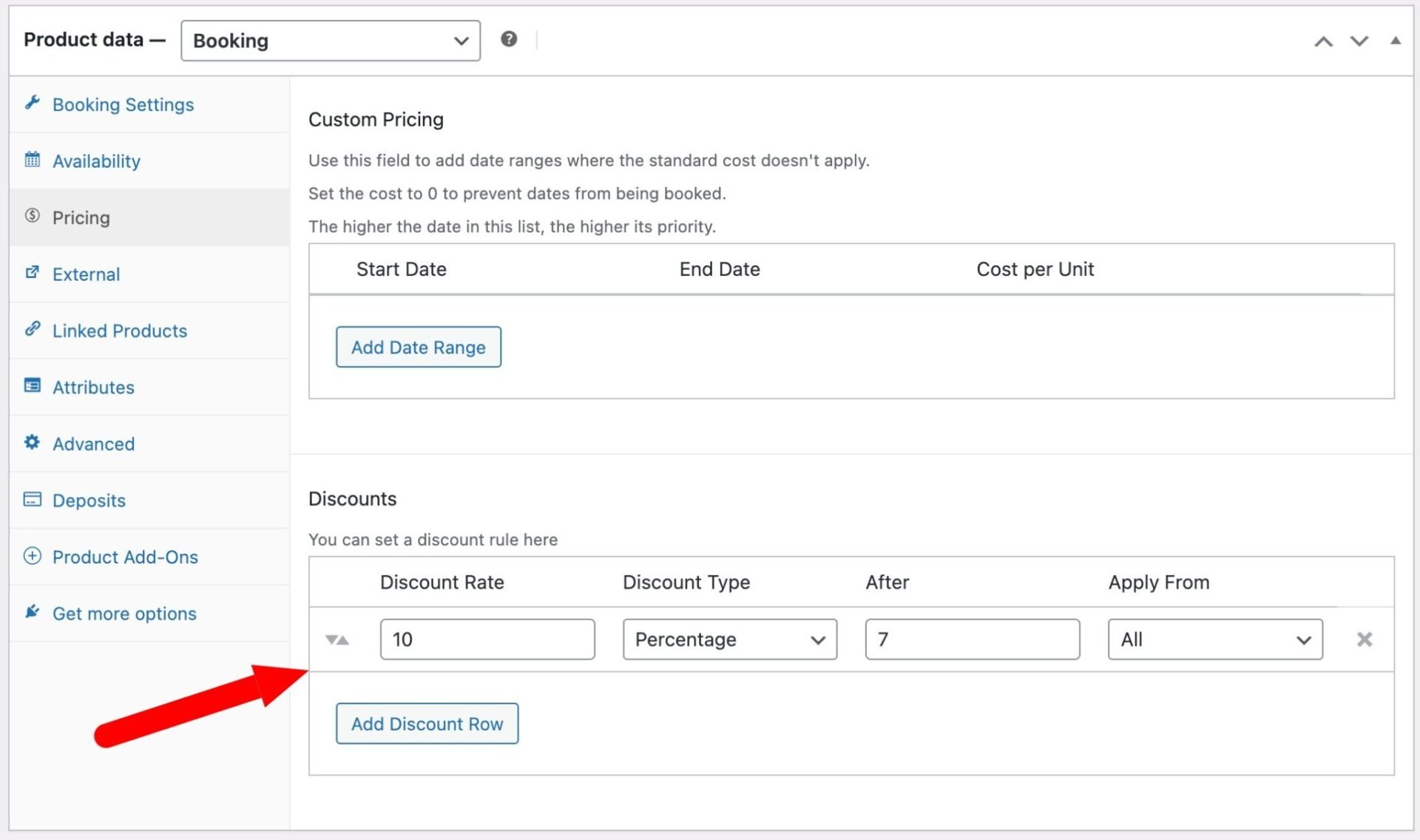Open the Discount Type Percentage dropdown
1420x840 pixels.
point(729,640)
